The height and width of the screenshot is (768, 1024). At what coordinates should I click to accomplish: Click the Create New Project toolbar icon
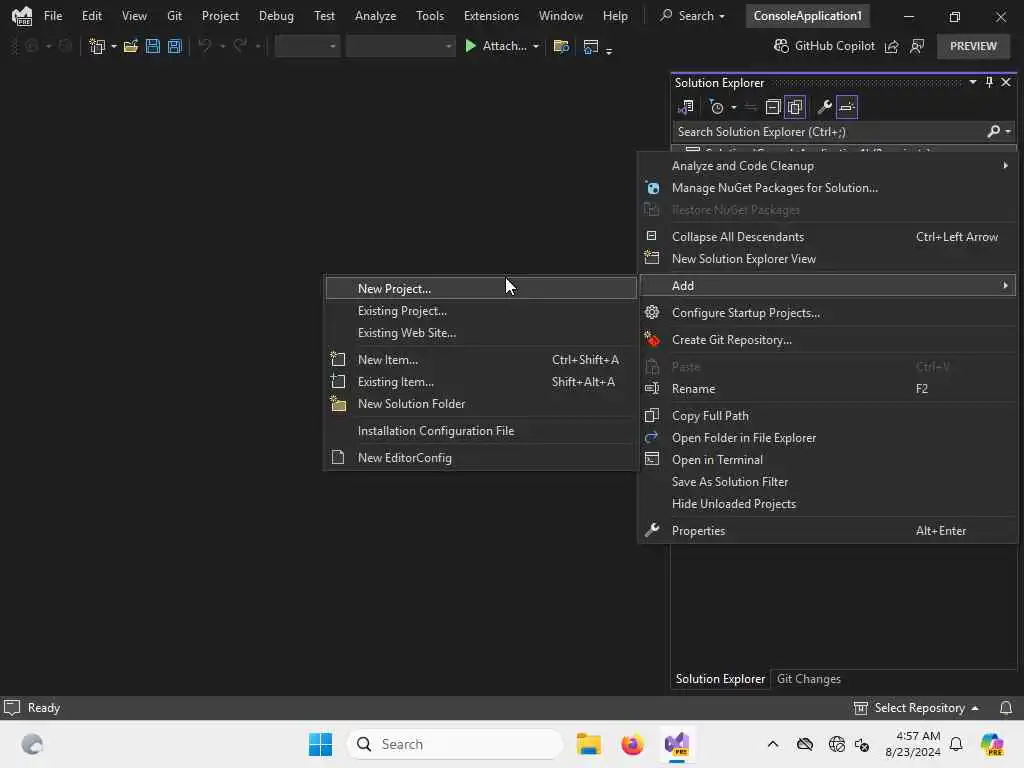point(97,46)
